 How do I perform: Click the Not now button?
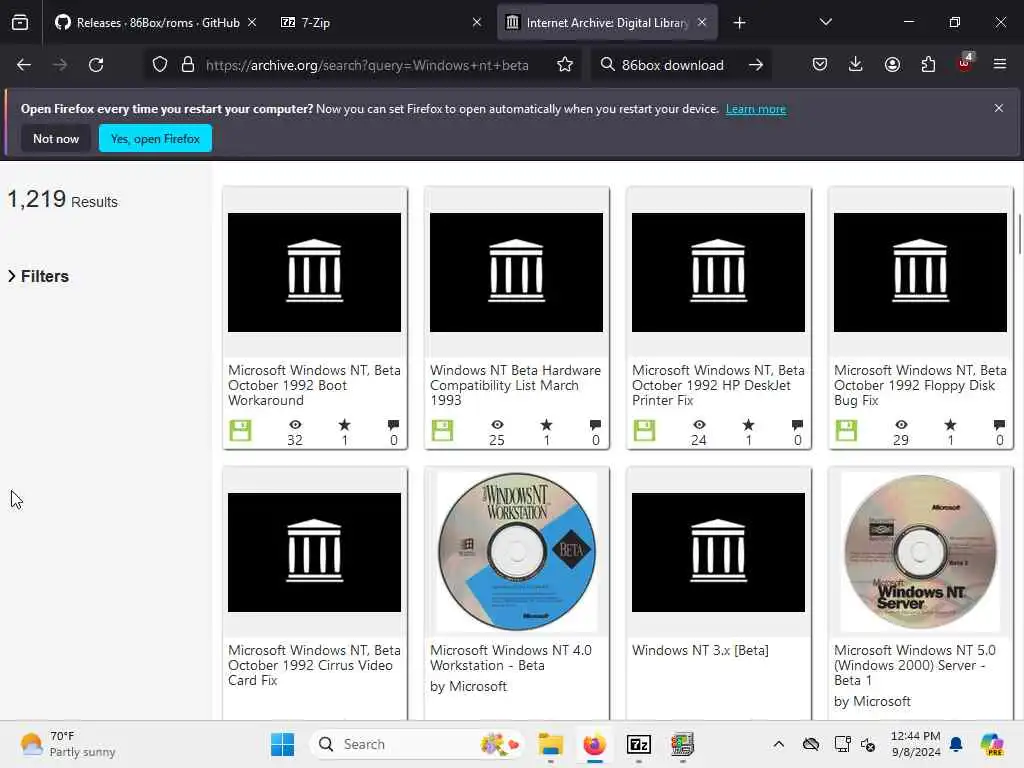pyautogui.click(x=56, y=138)
